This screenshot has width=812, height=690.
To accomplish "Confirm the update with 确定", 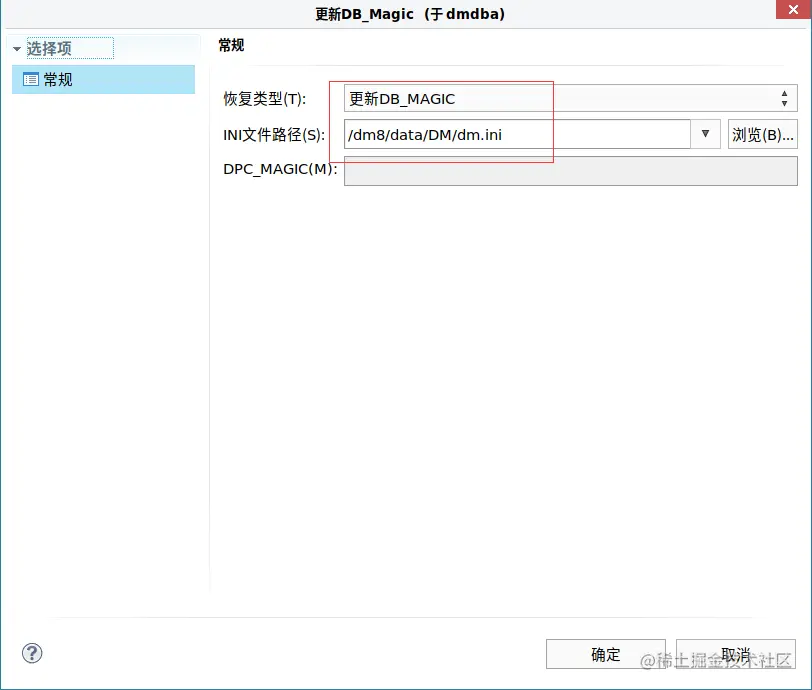I will [605, 654].
